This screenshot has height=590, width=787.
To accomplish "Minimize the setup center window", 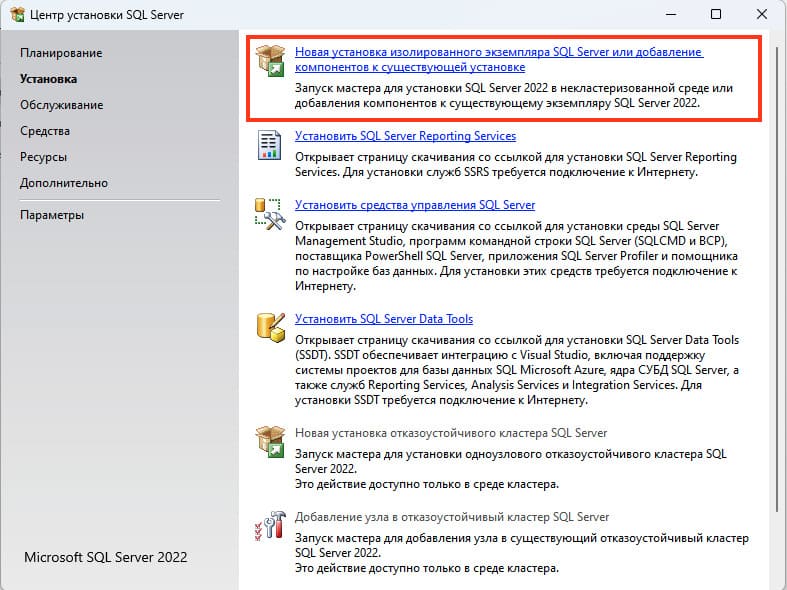I will (671, 15).
